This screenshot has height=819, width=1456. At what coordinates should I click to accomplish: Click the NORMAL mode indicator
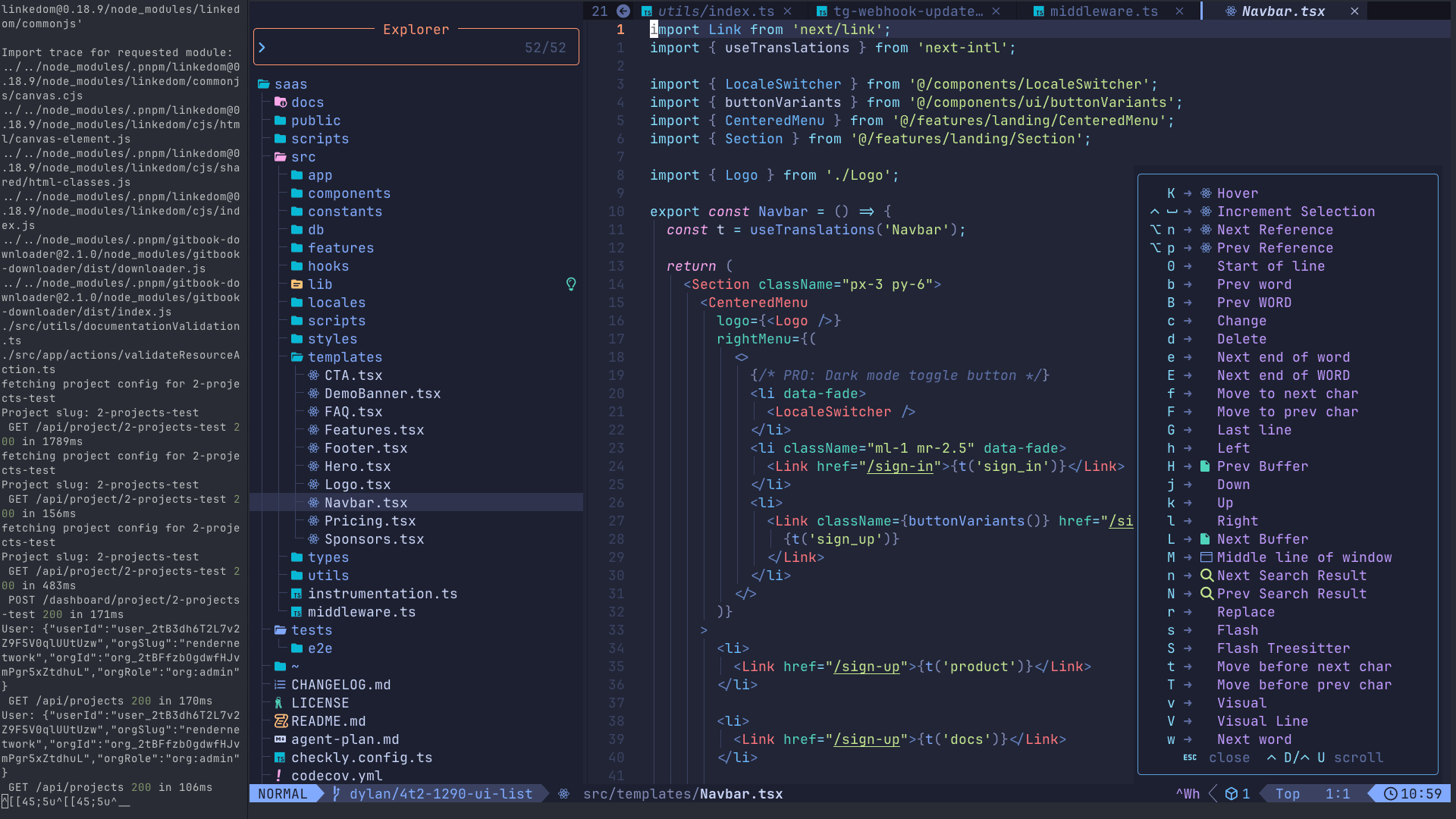click(282, 794)
